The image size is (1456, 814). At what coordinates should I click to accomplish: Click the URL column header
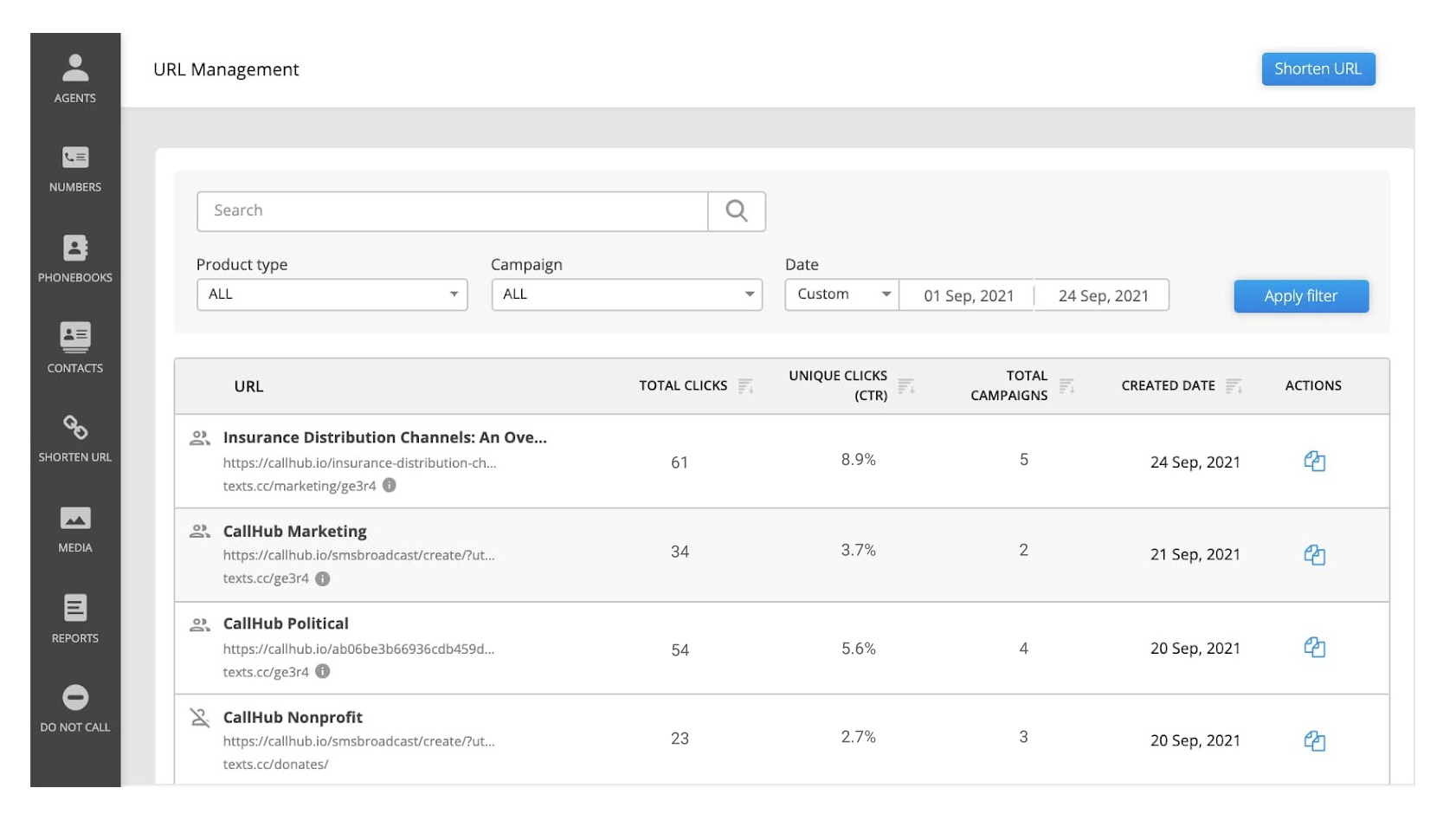tap(248, 386)
